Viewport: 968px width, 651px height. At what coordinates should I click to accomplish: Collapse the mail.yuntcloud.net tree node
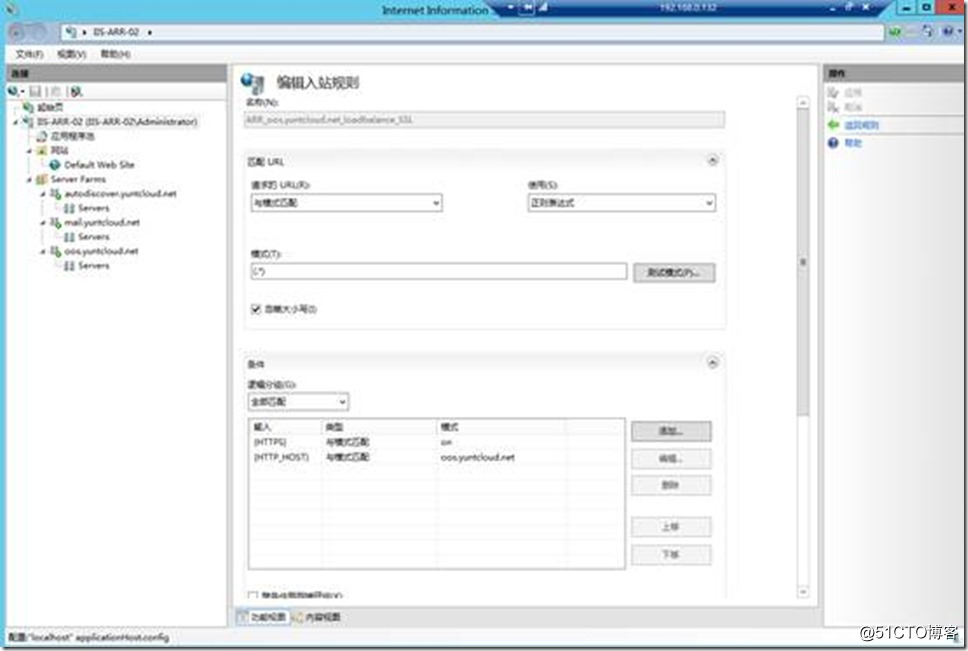(43, 223)
